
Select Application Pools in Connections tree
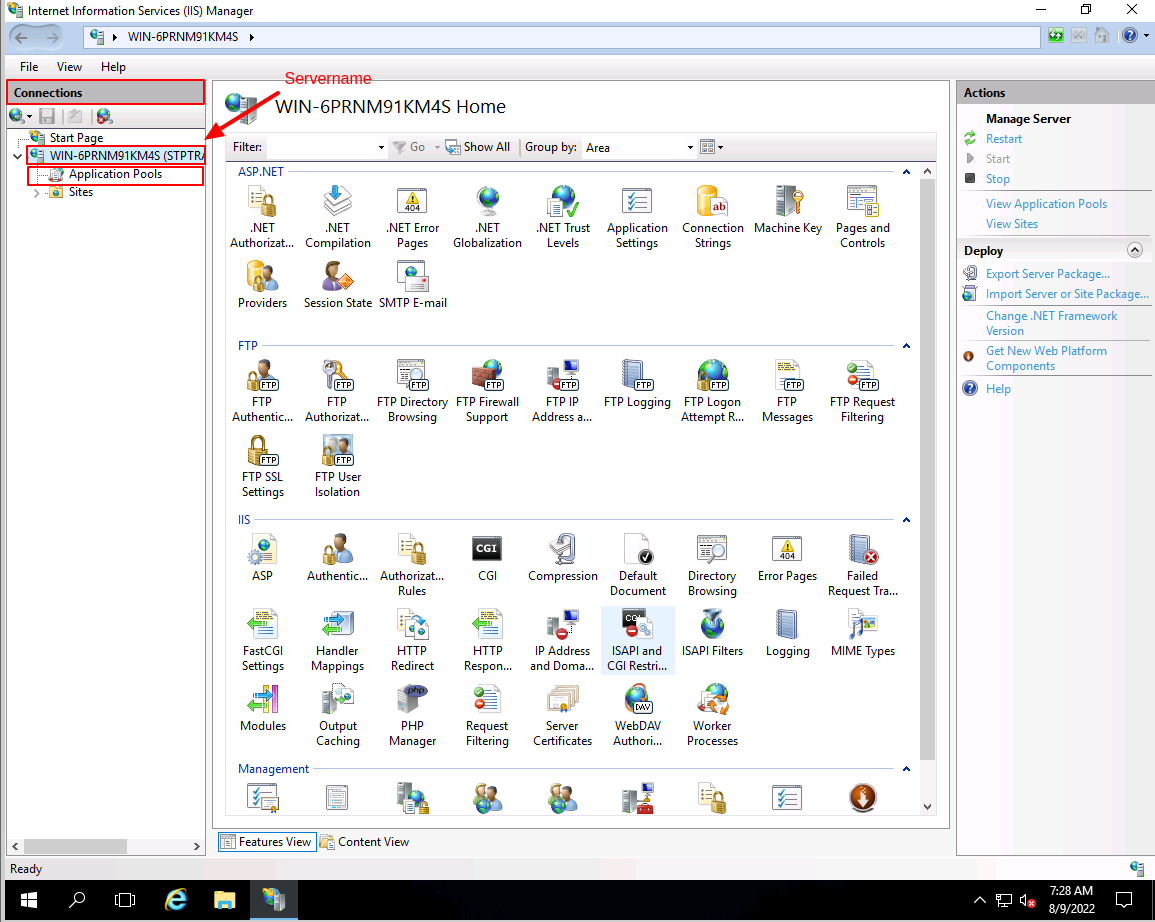(115, 175)
